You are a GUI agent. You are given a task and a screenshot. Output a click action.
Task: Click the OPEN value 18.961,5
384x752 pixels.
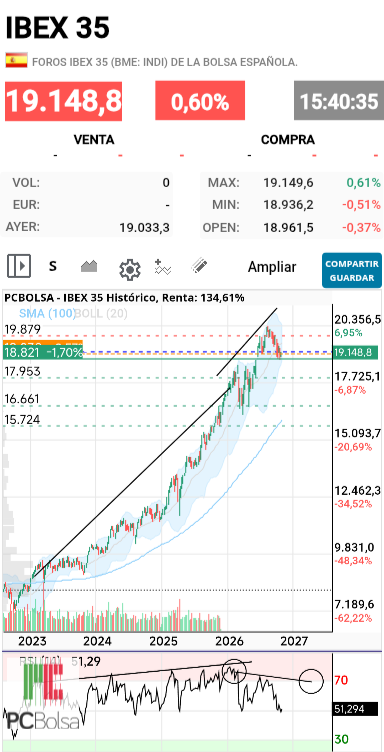(x=288, y=227)
